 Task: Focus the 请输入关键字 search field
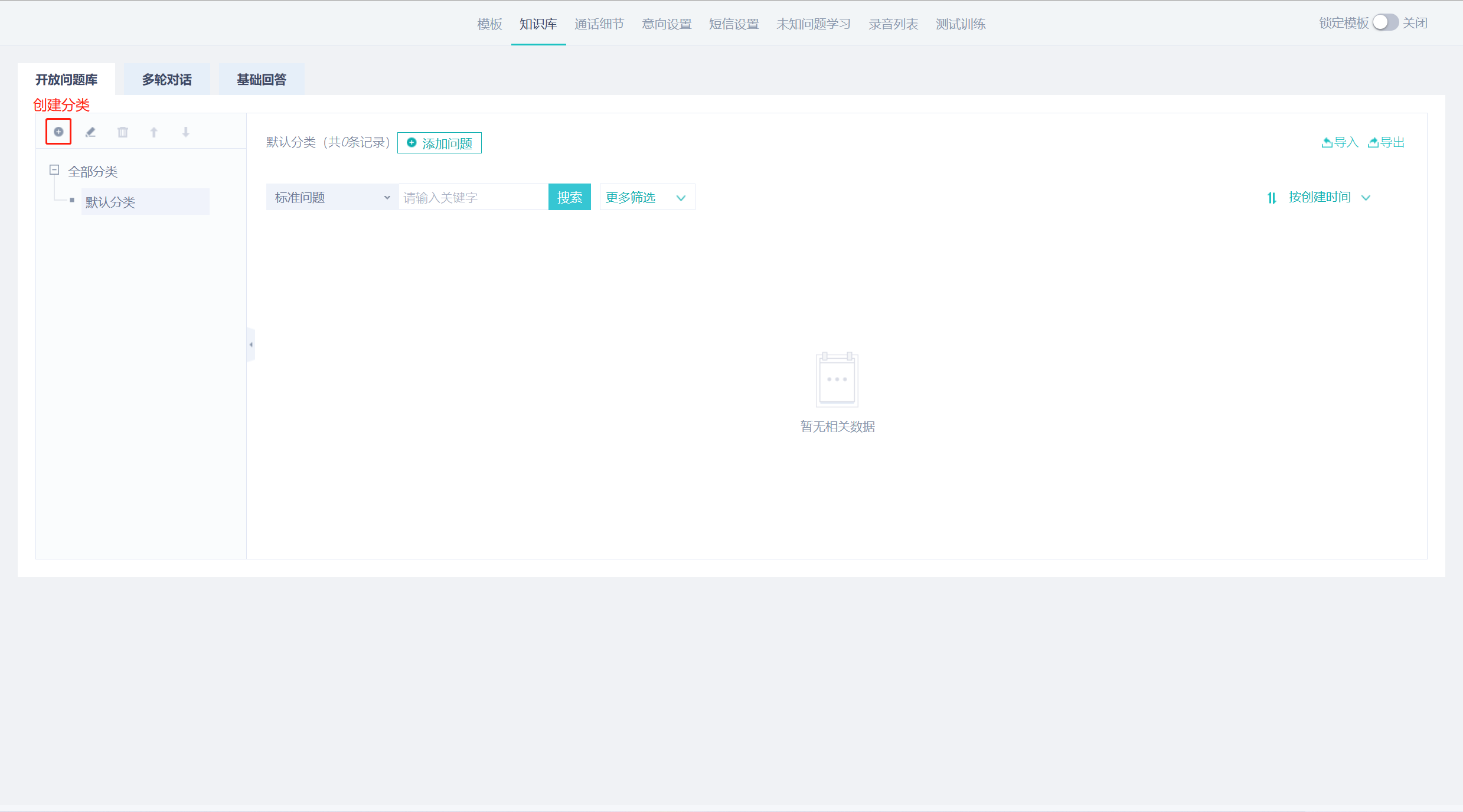pos(473,197)
